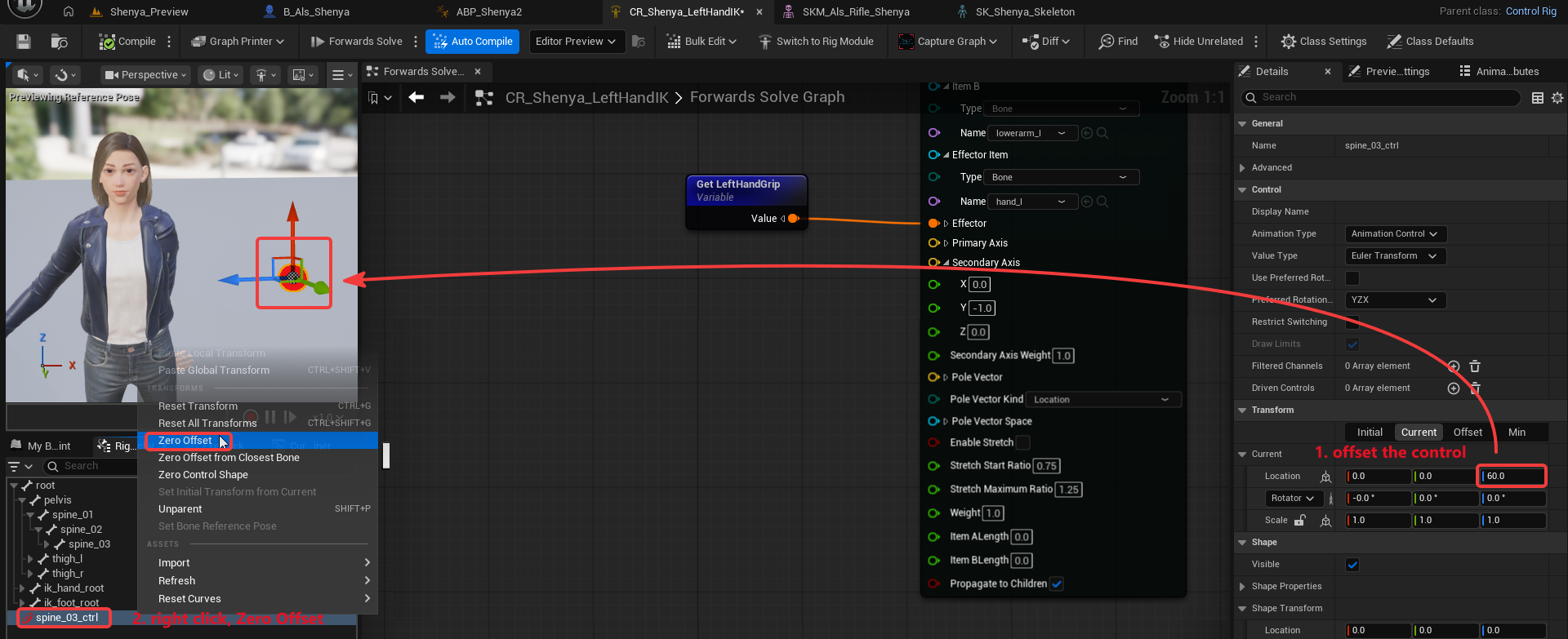Toggle Propagate to Children checkbox
This screenshot has width=1568, height=639.
(x=1057, y=584)
